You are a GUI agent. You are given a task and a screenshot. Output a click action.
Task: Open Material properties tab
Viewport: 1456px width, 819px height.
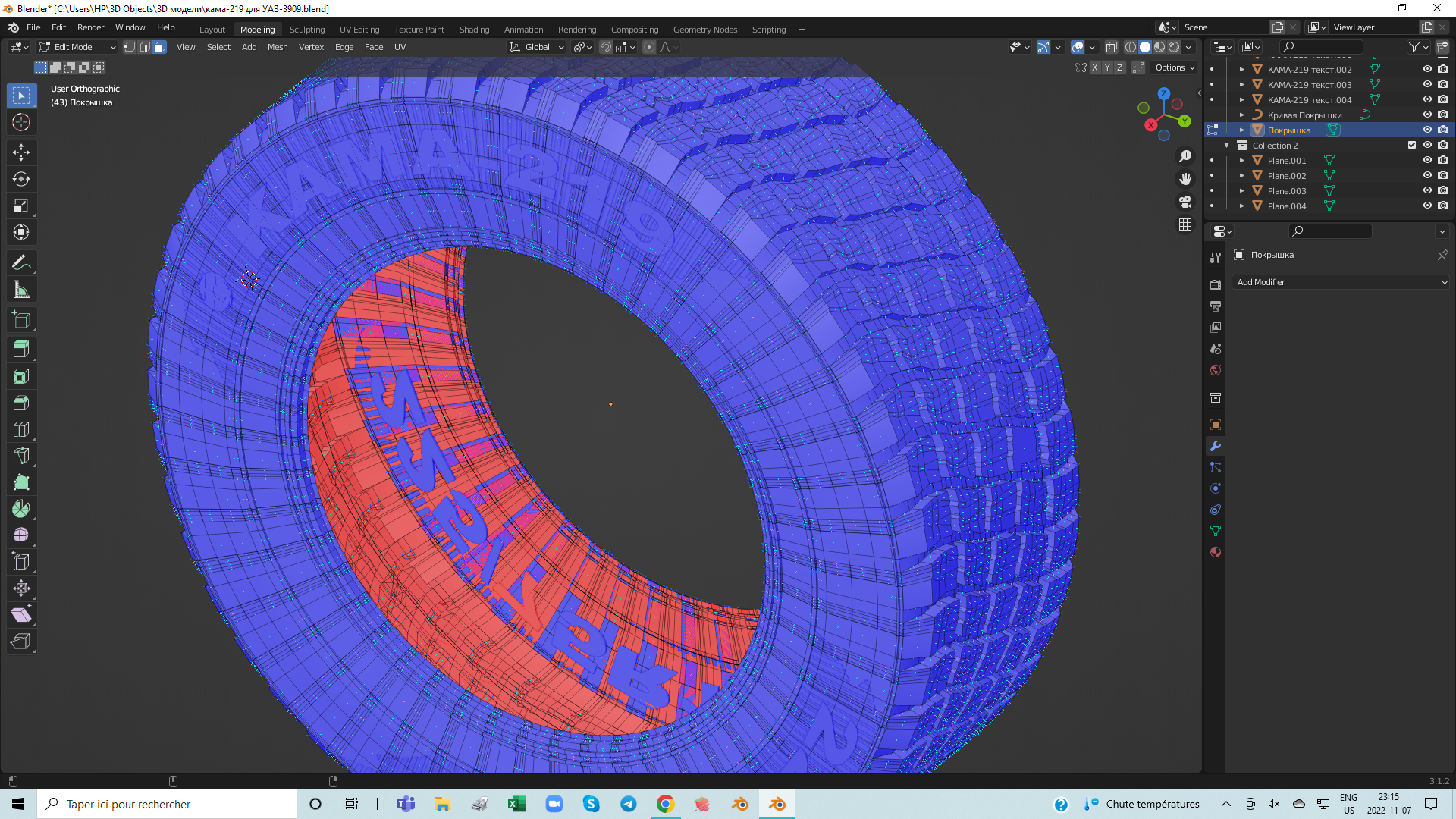[x=1216, y=552]
